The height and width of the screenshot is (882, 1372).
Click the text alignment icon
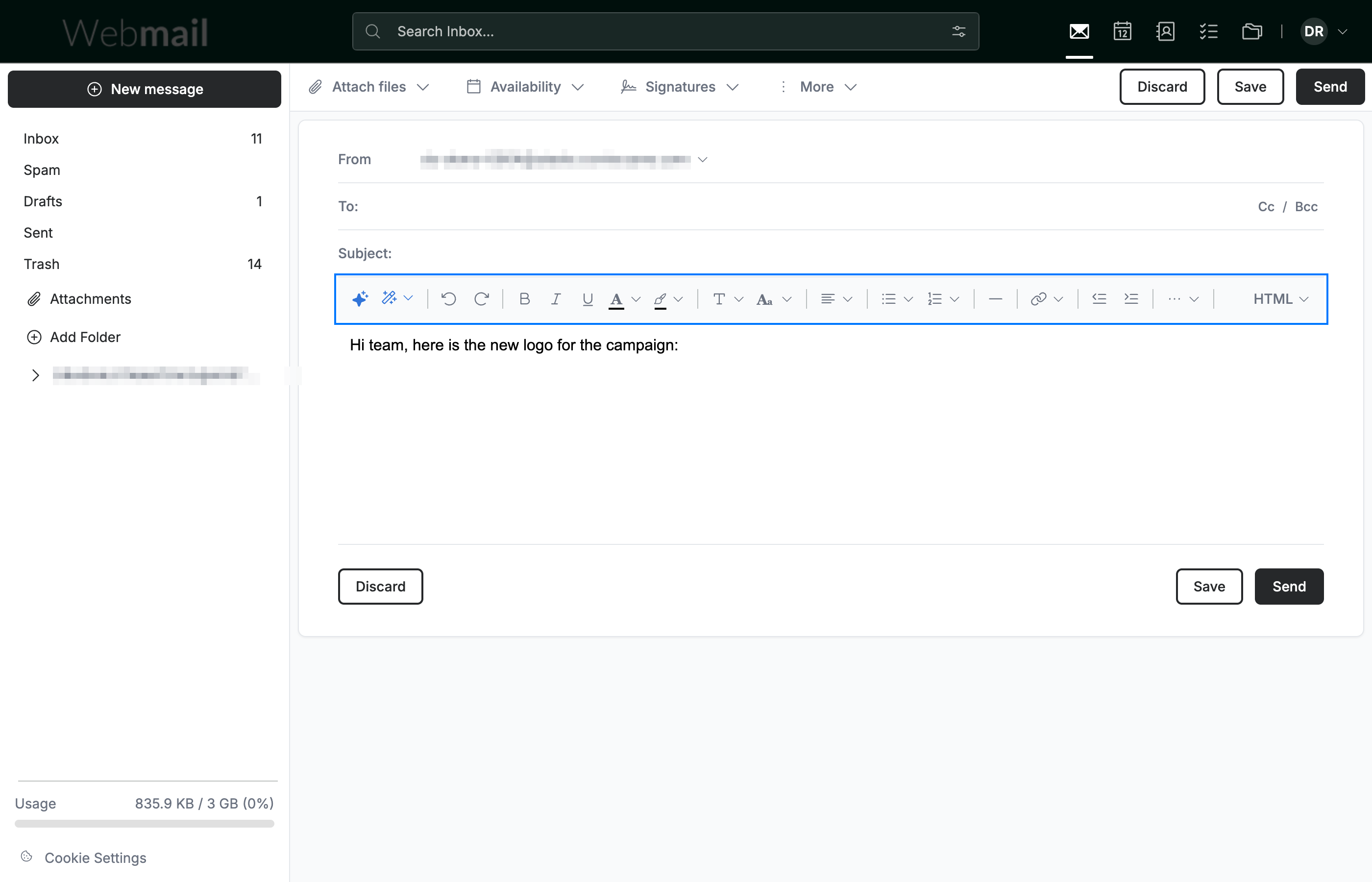828,298
